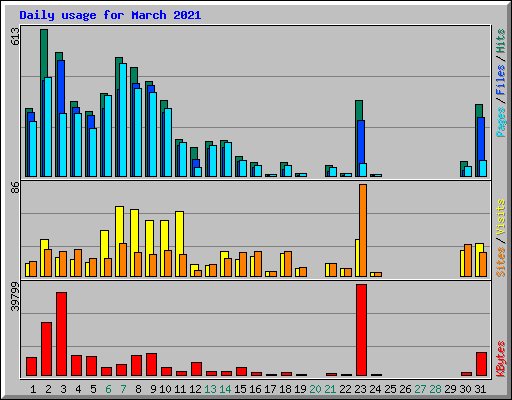The image size is (512, 400).
Task: Click day 17 on the x-axis
Action: pos(270,389)
